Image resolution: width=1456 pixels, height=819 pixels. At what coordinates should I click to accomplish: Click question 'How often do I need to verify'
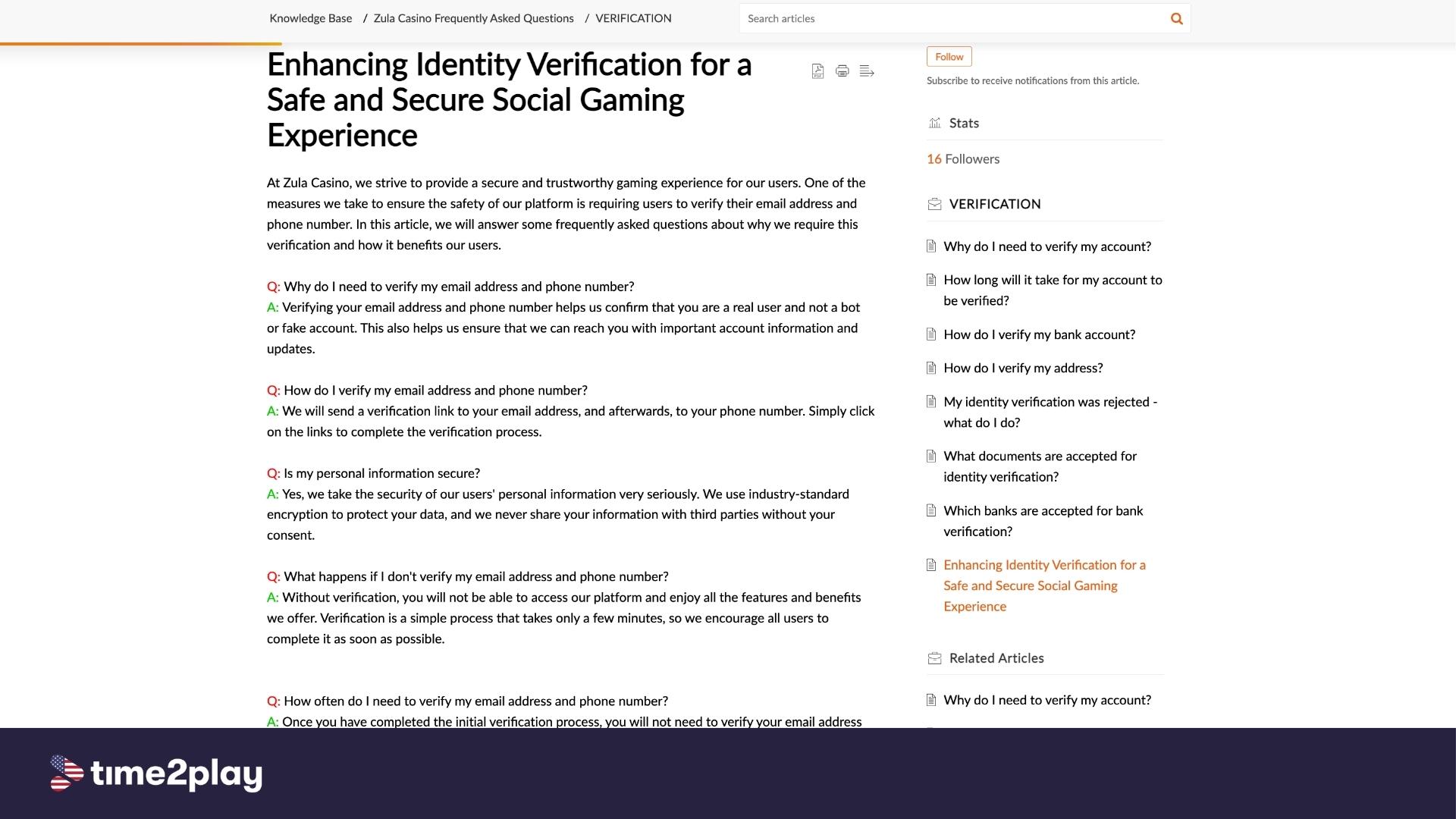(x=475, y=701)
